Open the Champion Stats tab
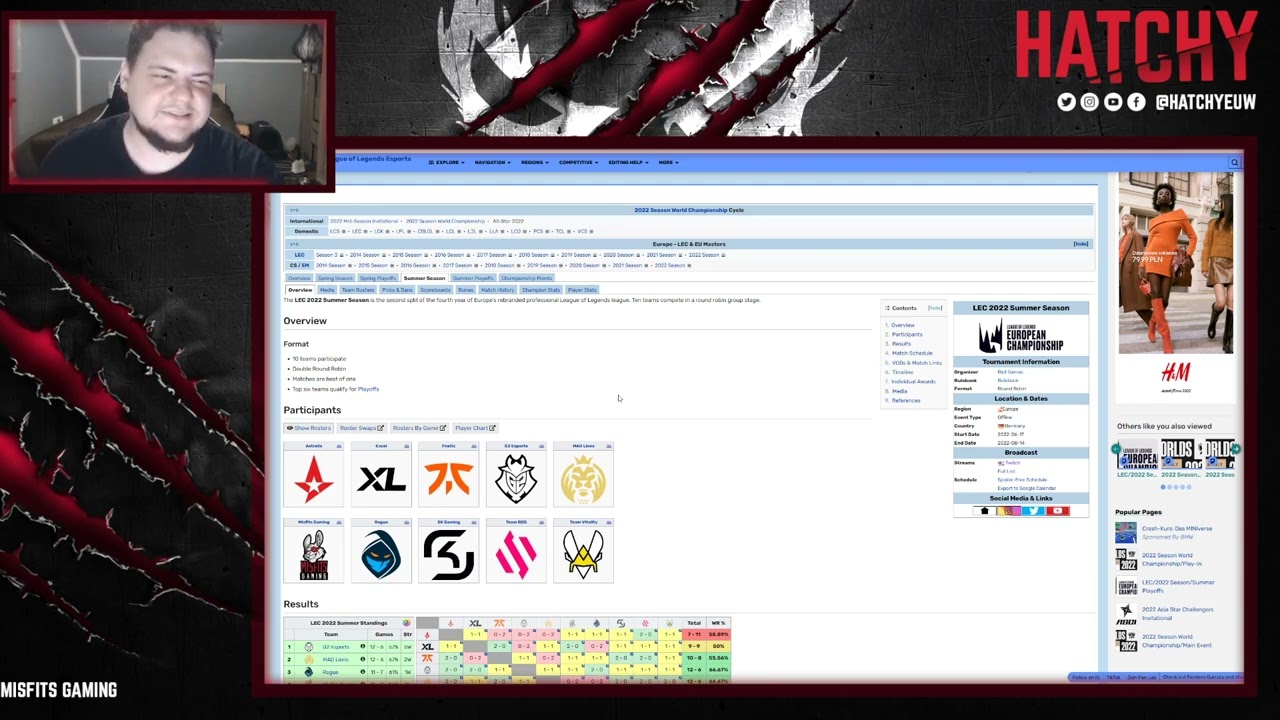Image resolution: width=1280 pixels, height=720 pixels. [541, 290]
